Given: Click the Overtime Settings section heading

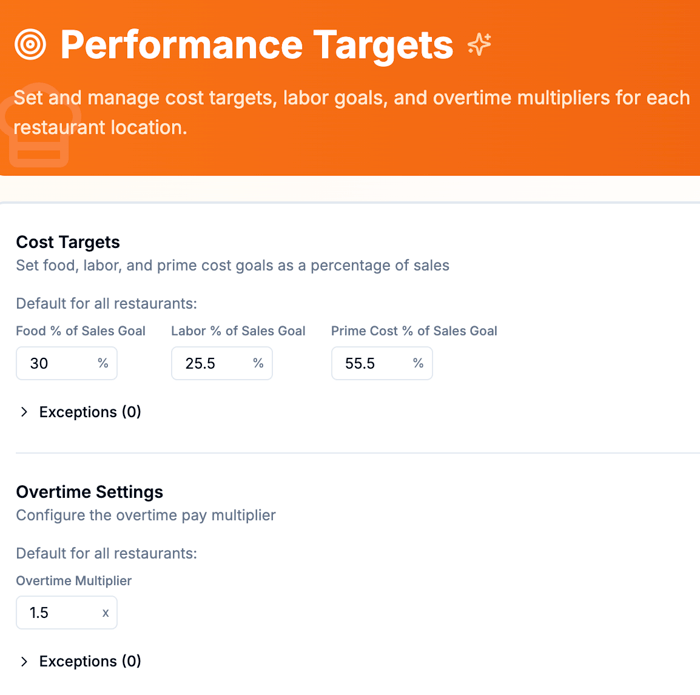Looking at the screenshot, I should (90, 492).
